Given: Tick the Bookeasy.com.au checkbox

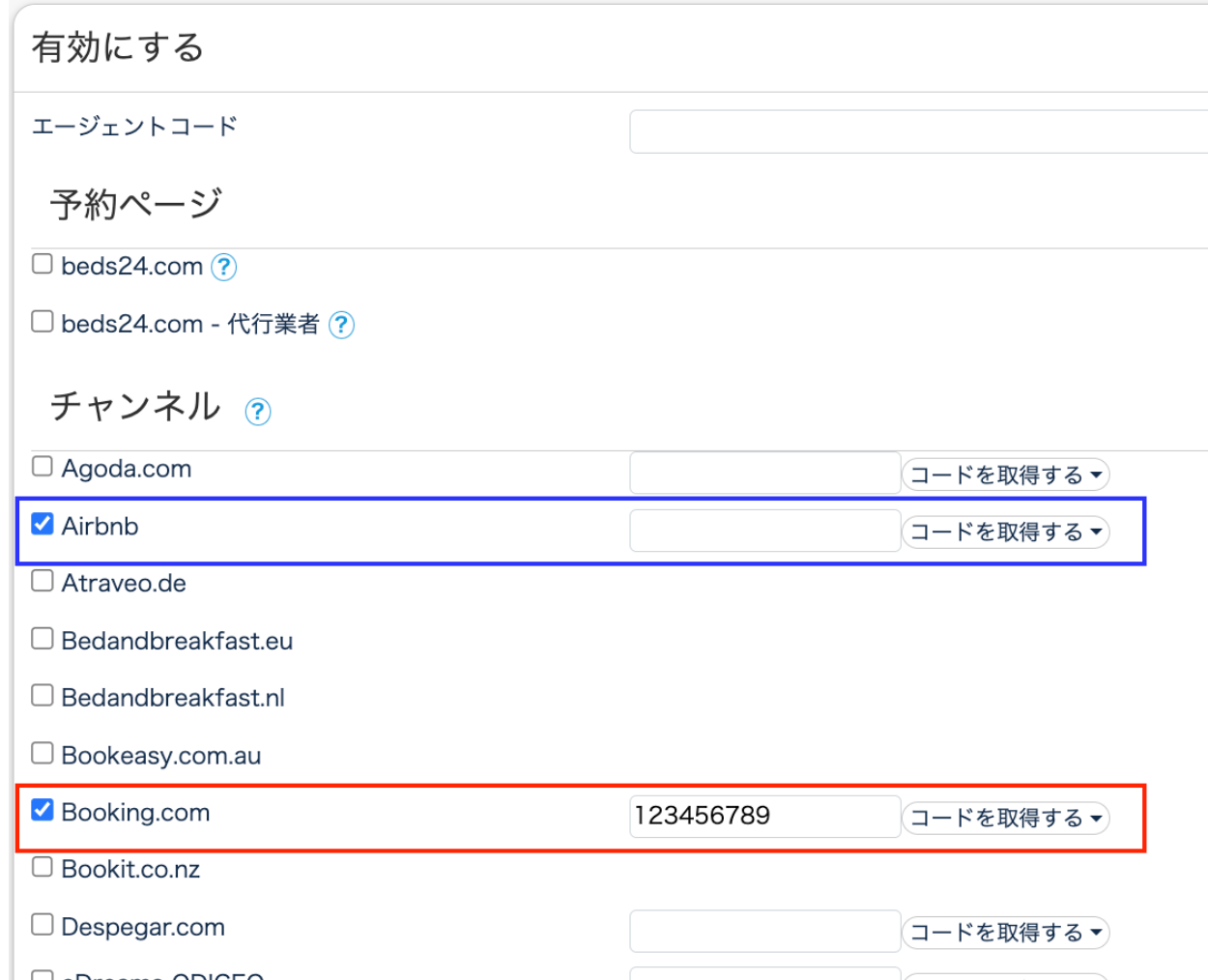Looking at the screenshot, I should pyautogui.click(x=43, y=753).
